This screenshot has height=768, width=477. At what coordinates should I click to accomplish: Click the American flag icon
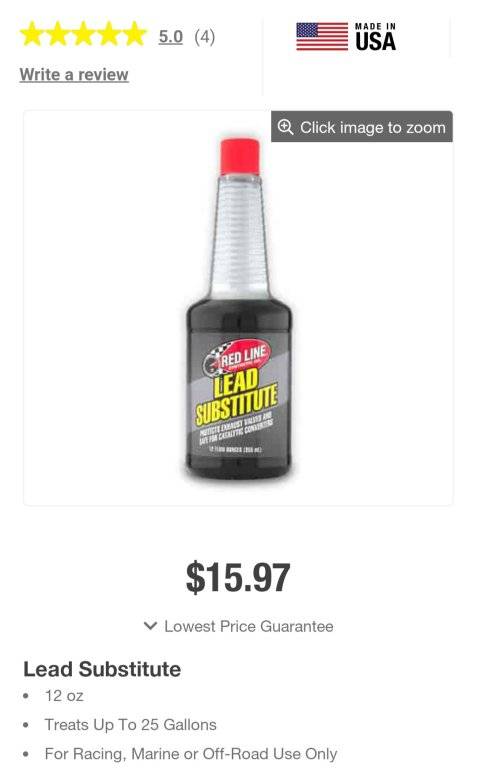click(322, 37)
